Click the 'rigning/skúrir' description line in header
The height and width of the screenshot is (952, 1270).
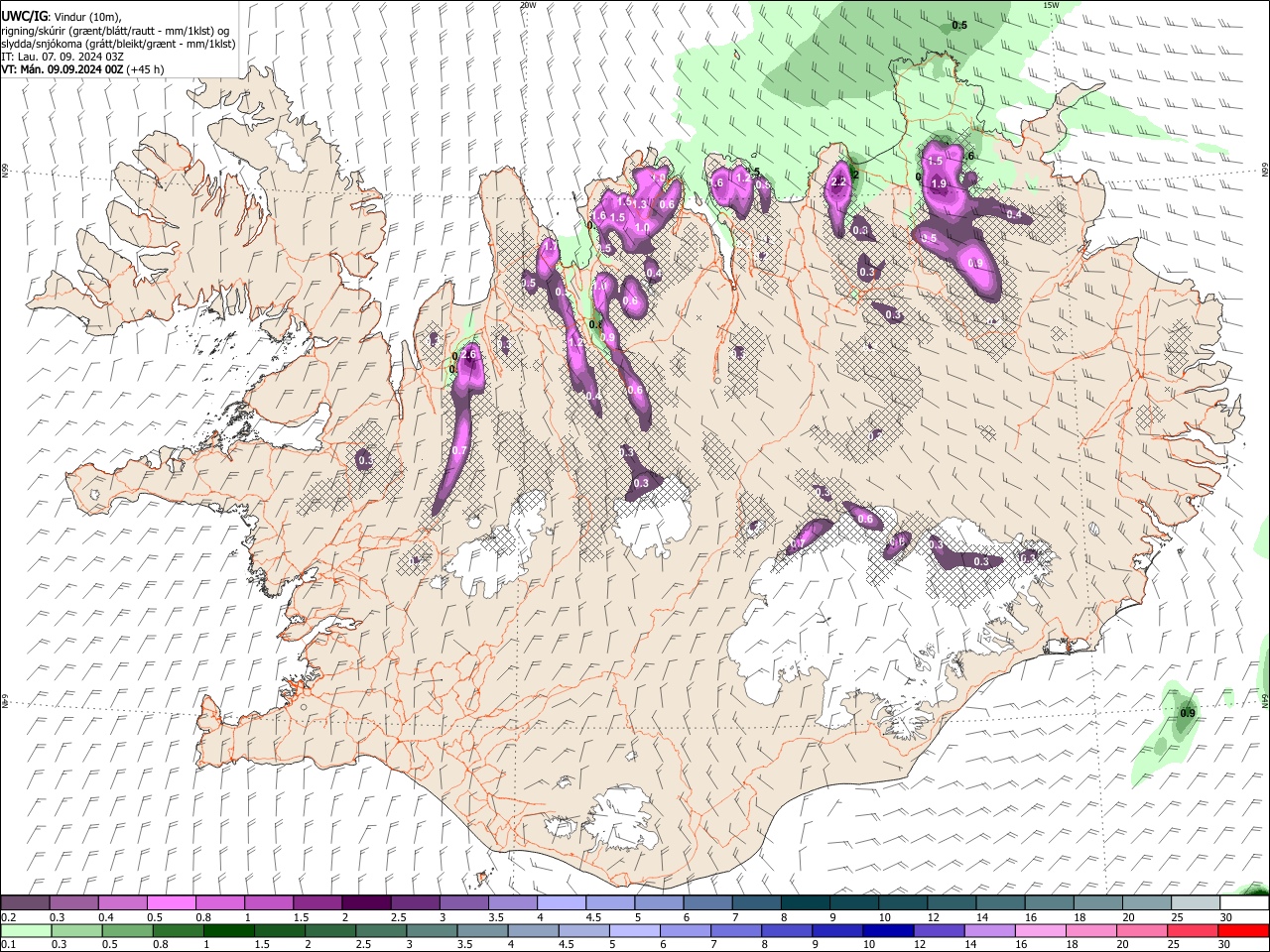[115, 31]
